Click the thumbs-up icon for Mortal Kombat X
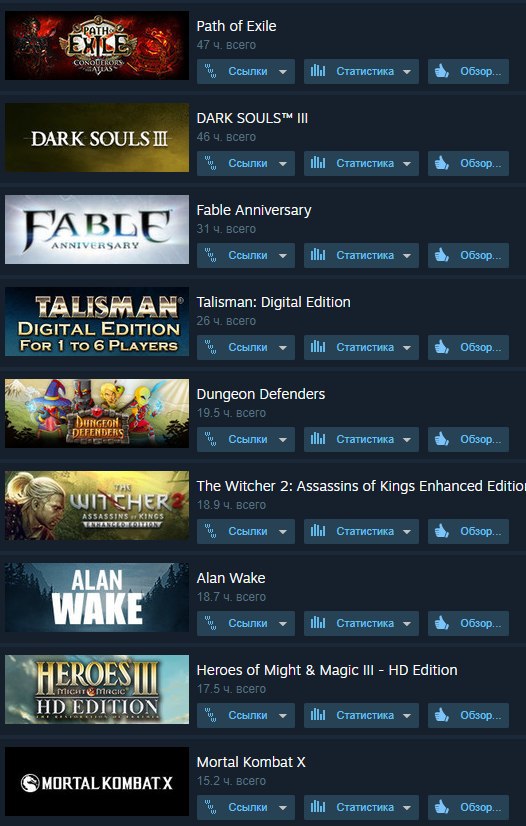Image resolution: width=526 pixels, height=826 pixels. [x=442, y=807]
